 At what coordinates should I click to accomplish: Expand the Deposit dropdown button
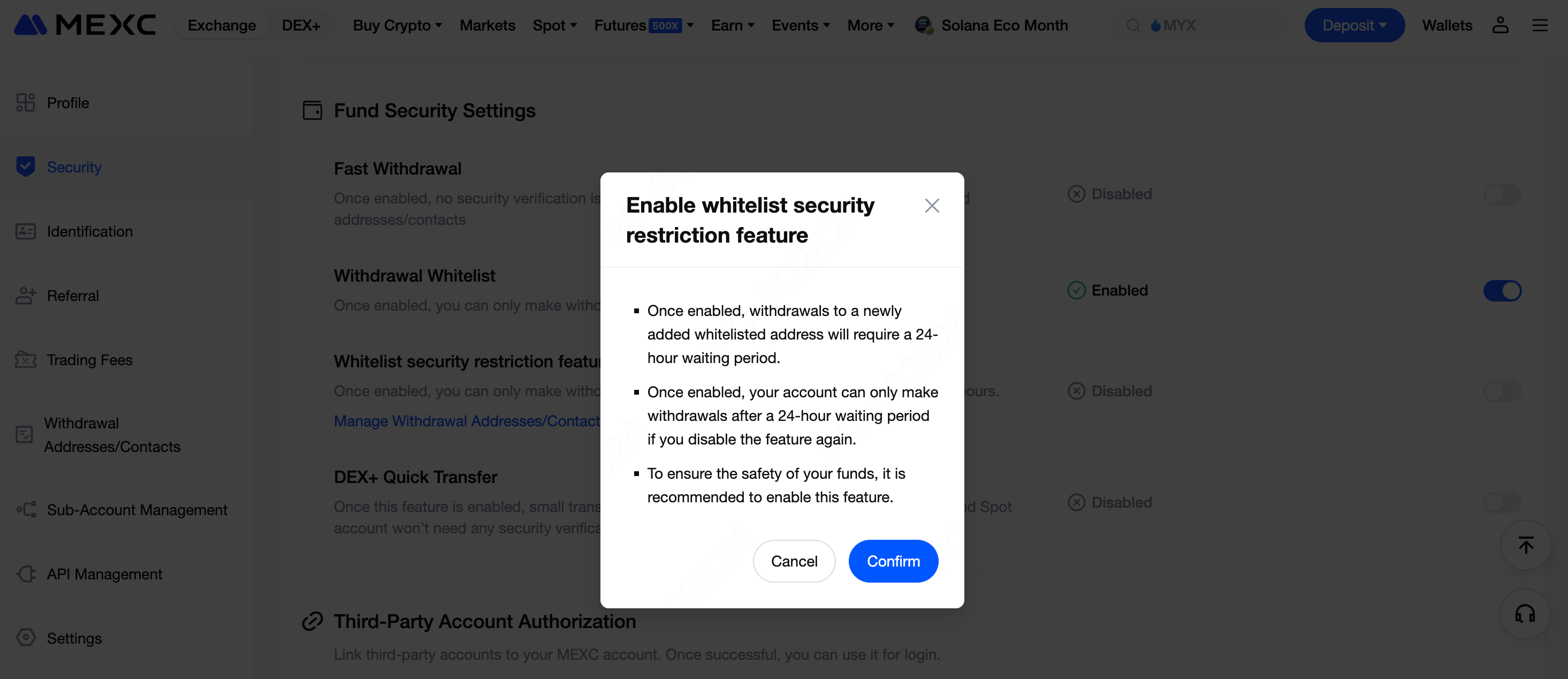1354,25
